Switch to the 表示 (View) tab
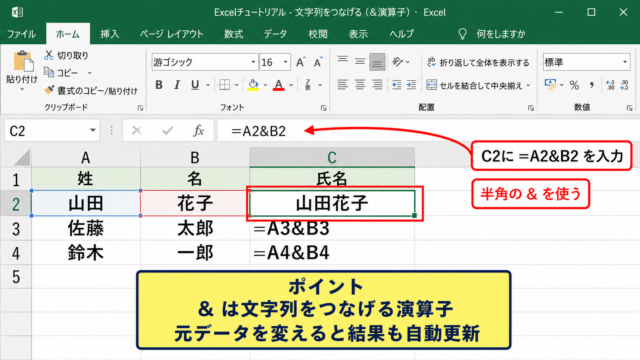The width and height of the screenshot is (640, 360). [358, 34]
